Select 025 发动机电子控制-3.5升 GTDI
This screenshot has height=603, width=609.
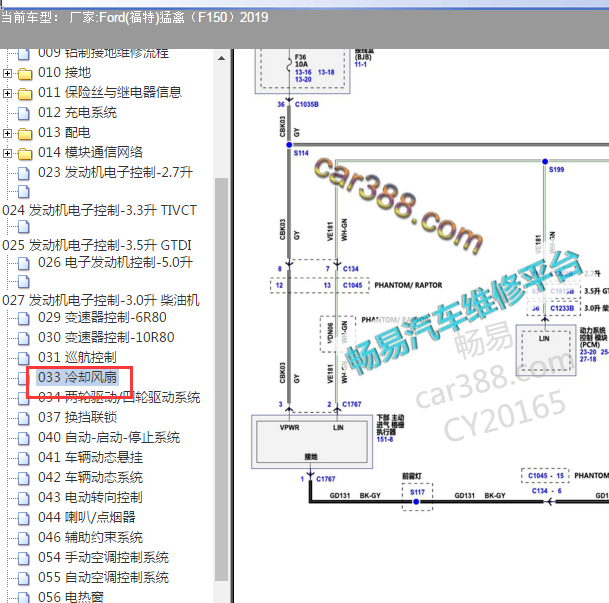pyautogui.click(x=97, y=245)
